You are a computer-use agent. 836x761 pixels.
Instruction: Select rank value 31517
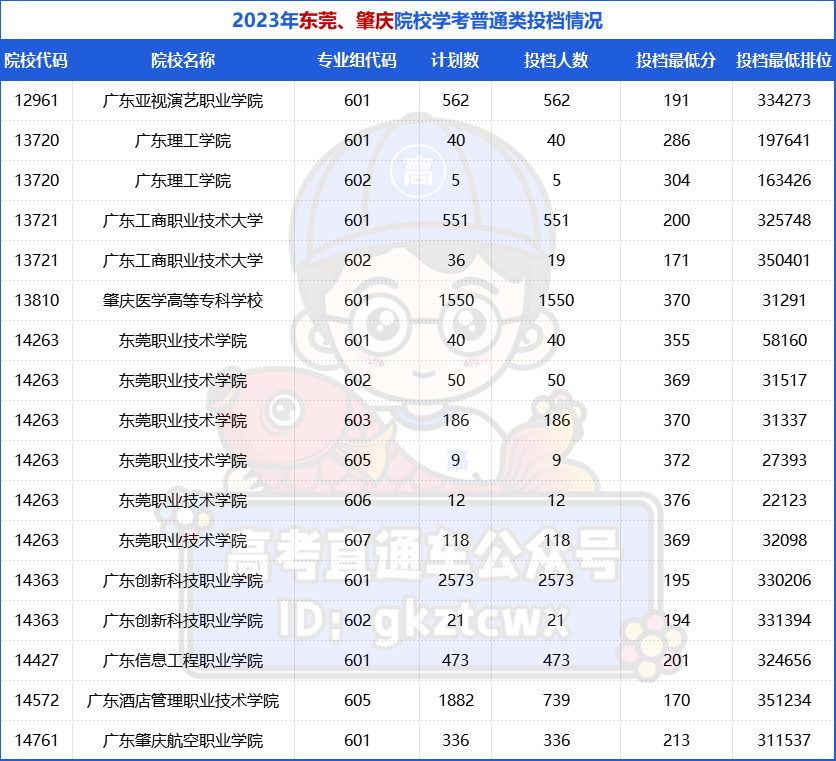pos(784,380)
